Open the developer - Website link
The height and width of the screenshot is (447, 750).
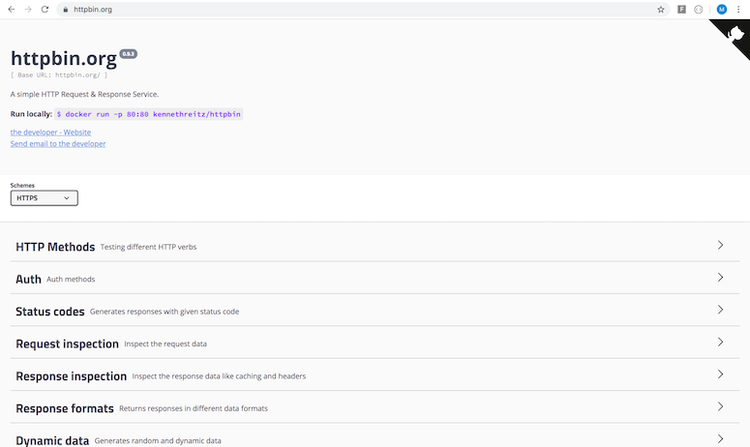coord(51,132)
